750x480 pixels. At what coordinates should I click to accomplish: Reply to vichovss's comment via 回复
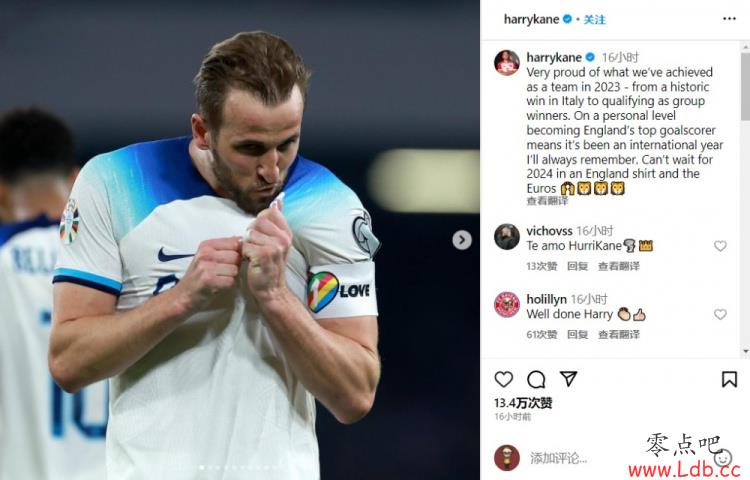(x=577, y=266)
